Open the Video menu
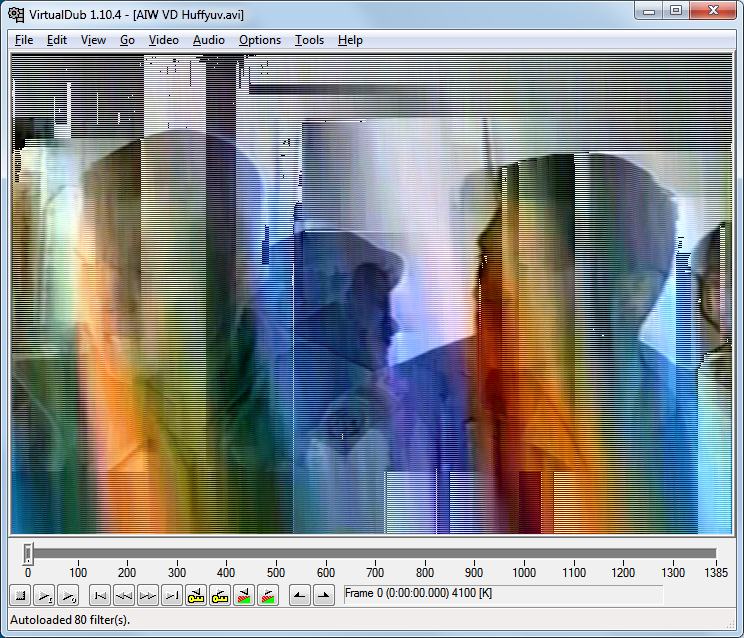The width and height of the screenshot is (744, 638). tap(164, 40)
